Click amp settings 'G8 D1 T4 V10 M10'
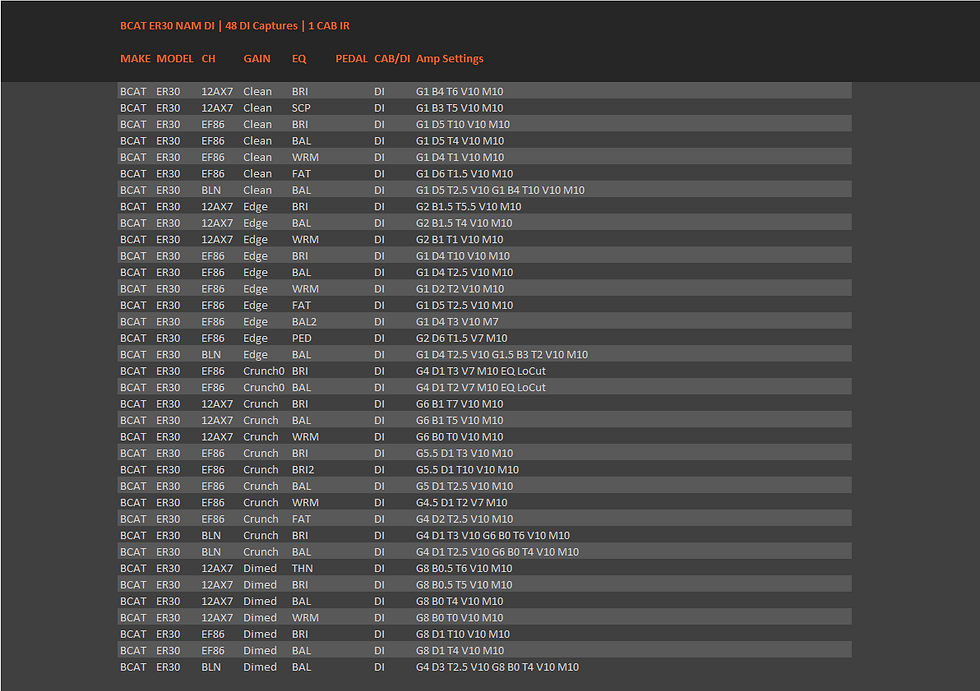The width and height of the screenshot is (980, 691). click(x=460, y=651)
